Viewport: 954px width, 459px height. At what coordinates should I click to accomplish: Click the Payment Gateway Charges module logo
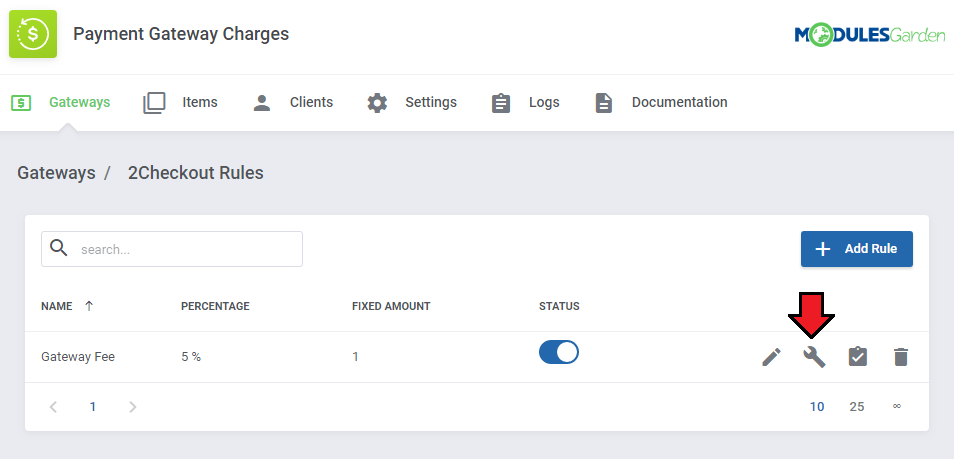point(33,34)
